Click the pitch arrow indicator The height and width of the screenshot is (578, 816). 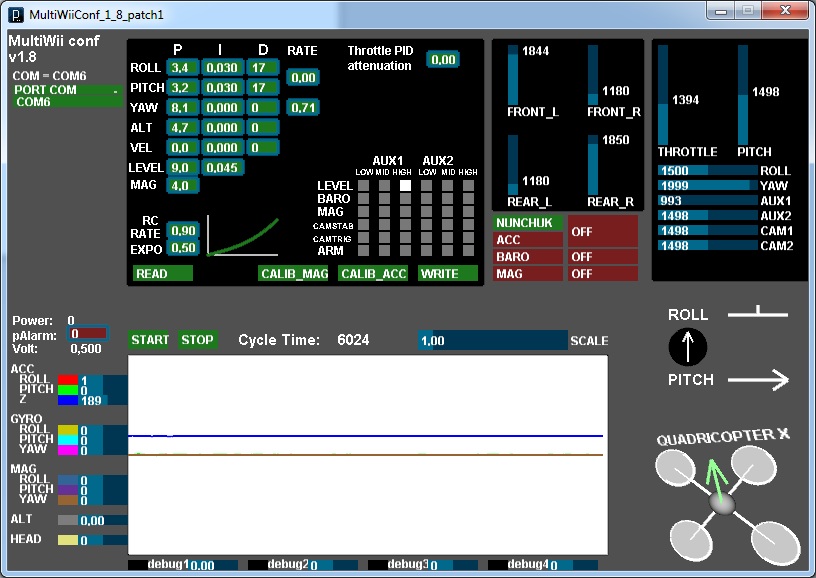point(758,380)
